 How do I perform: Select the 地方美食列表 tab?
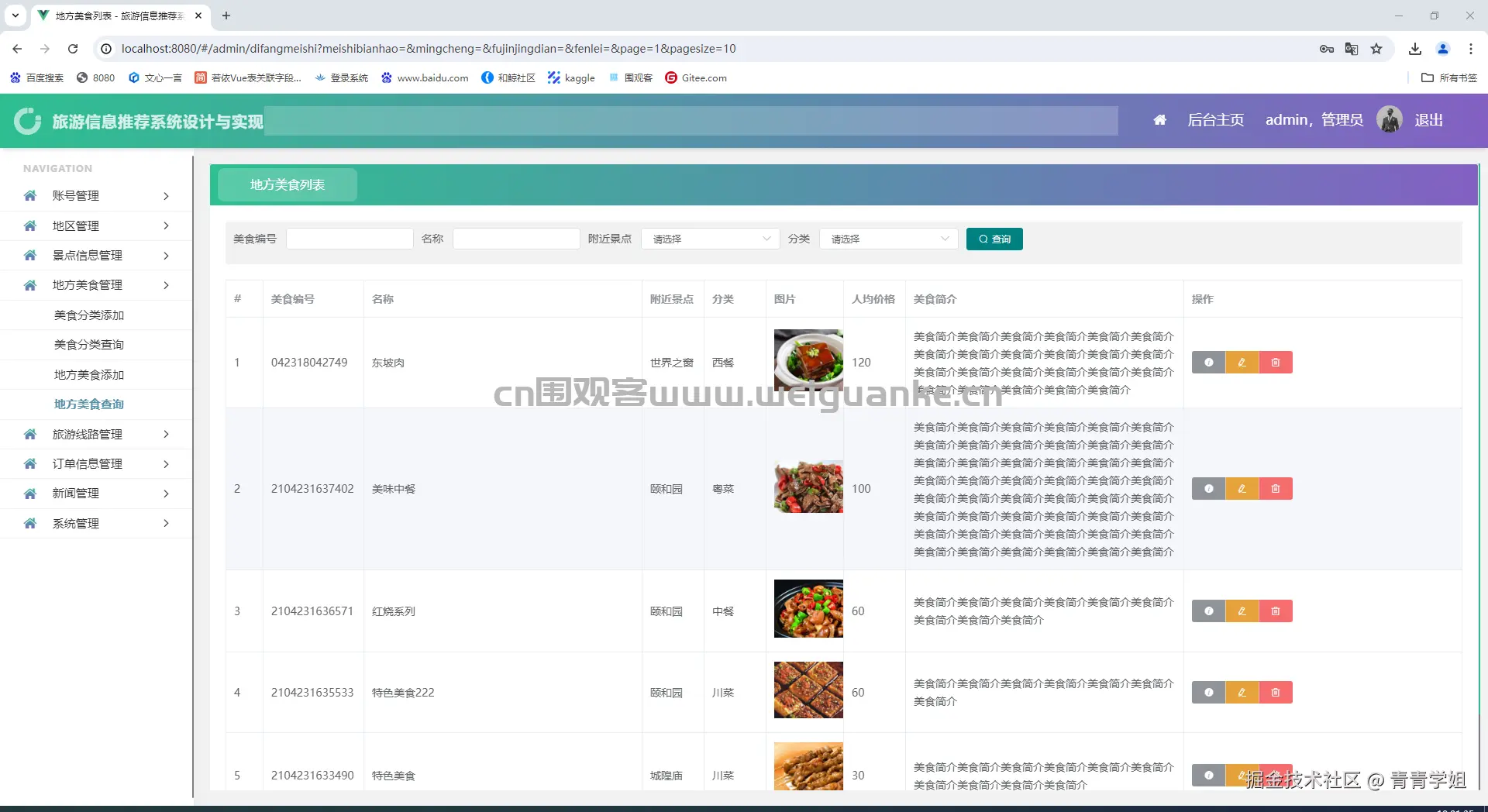pyautogui.click(x=288, y=184)
